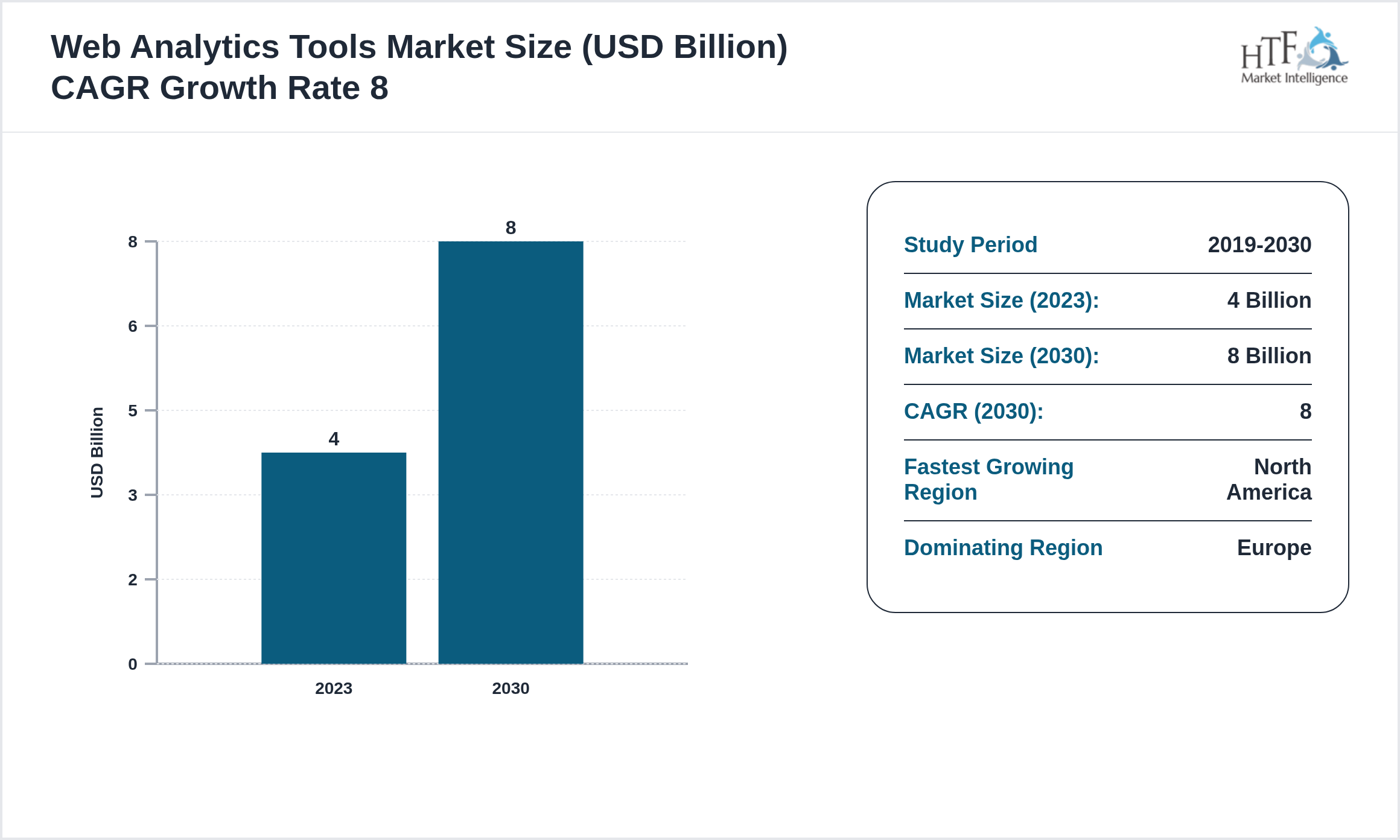This screenshot has height=840, width=1400.
Task: Click the Fastest Growing Region label
Action: click(988, 479)
